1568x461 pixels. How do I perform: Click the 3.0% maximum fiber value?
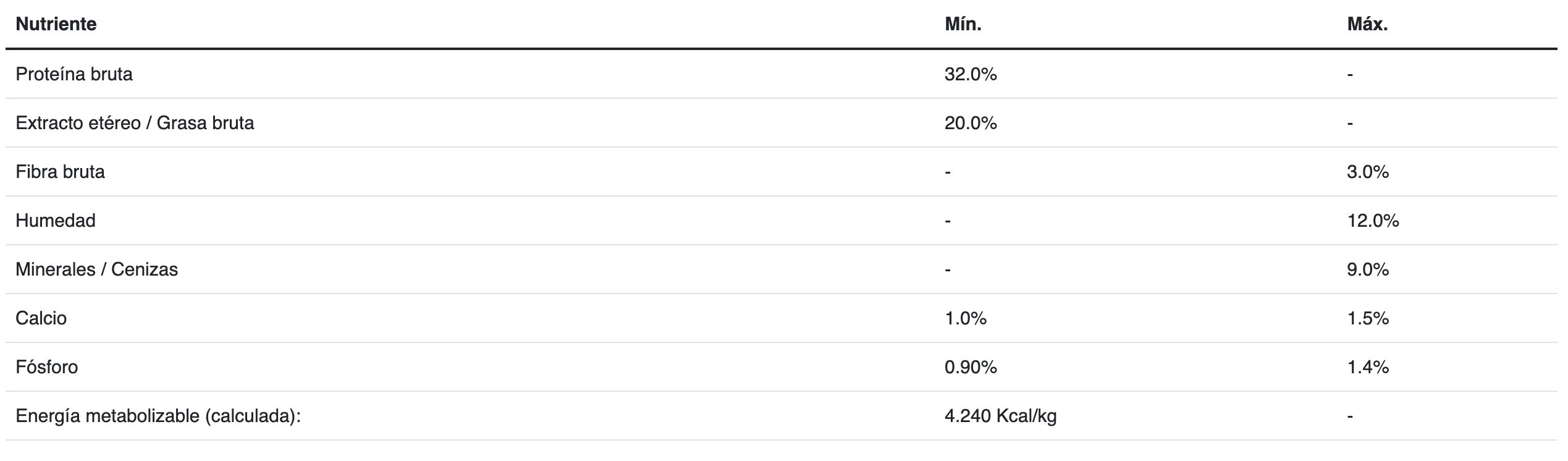point(1368,171)
